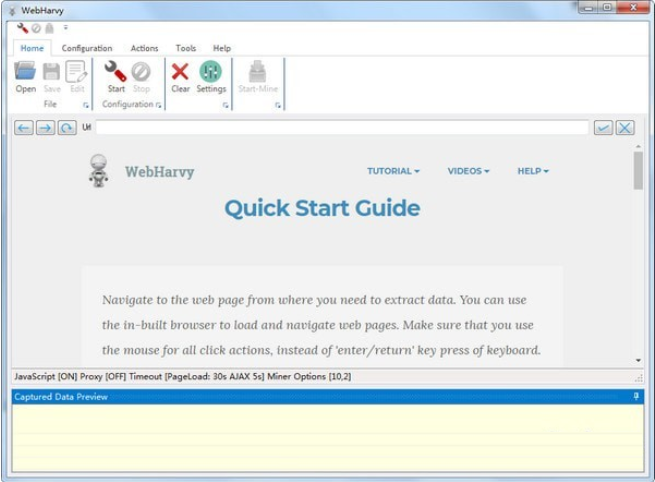Switch to the Configuration ribbon tab
Viewport: 655px width, 482px height.
(87, 48)
